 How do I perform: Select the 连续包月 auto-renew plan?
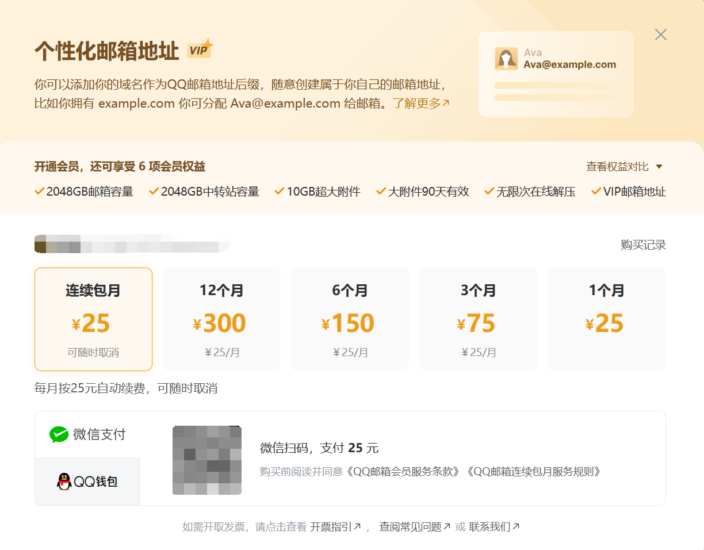coord(94,319)
